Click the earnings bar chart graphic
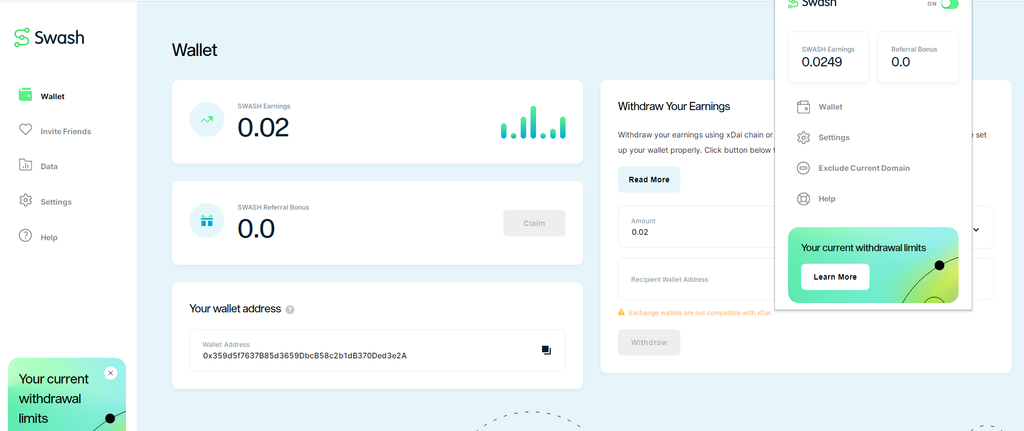Screen dimensions: 1024x431 point(533,122)
